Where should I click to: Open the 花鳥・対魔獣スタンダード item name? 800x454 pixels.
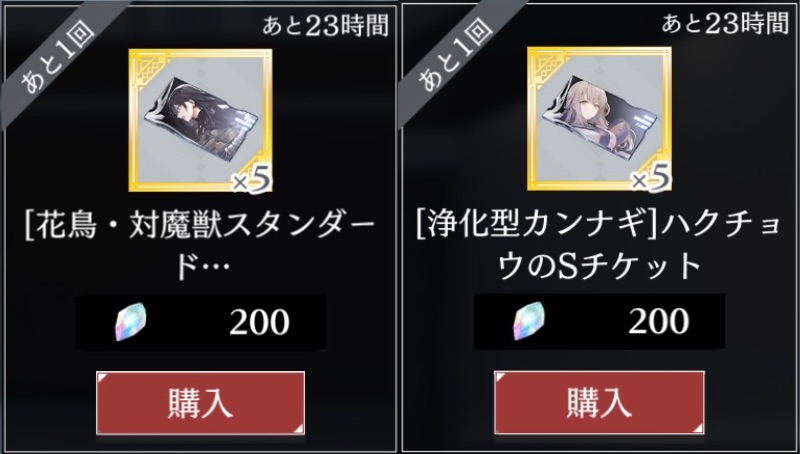click(x=200, y=247)
